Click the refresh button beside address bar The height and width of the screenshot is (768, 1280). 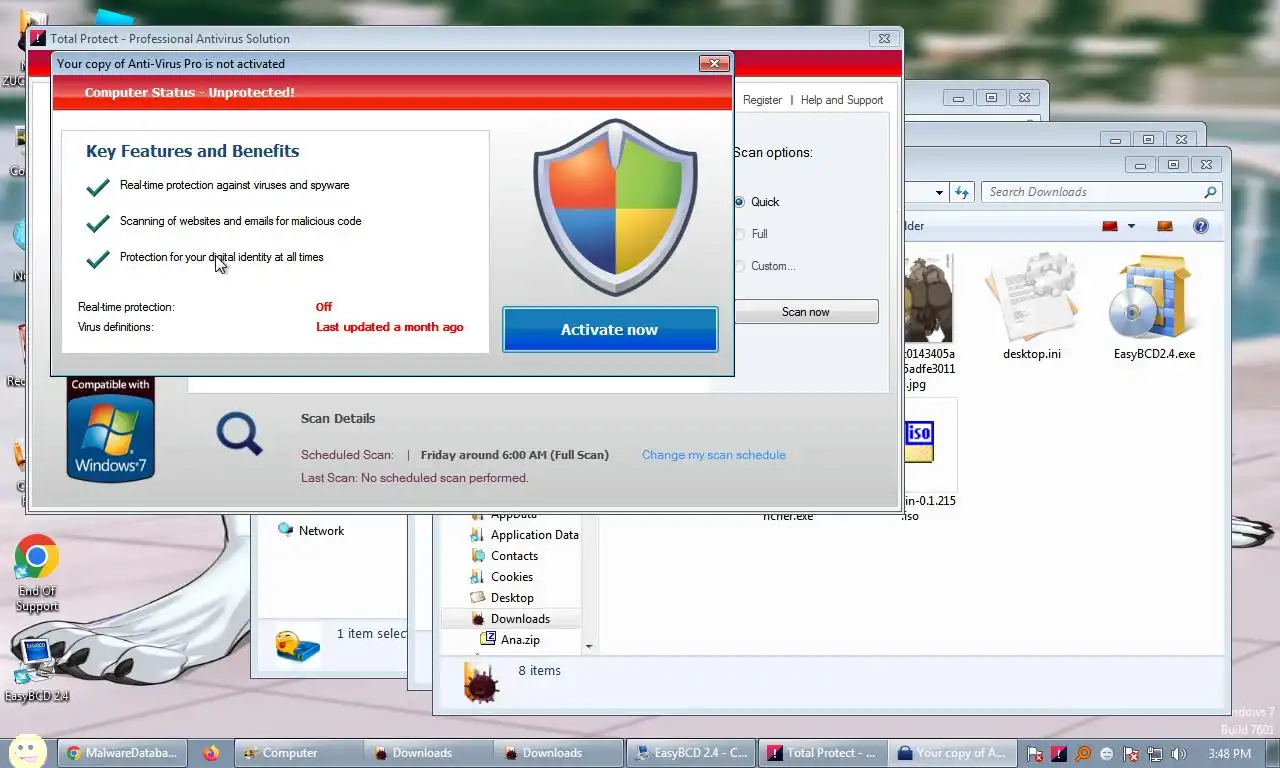pyautogui.click(x=962, y=192)
